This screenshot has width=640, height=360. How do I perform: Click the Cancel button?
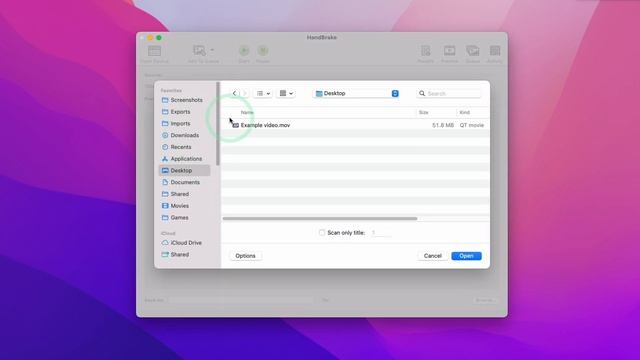pyautogui.click(x=433, y=256)
